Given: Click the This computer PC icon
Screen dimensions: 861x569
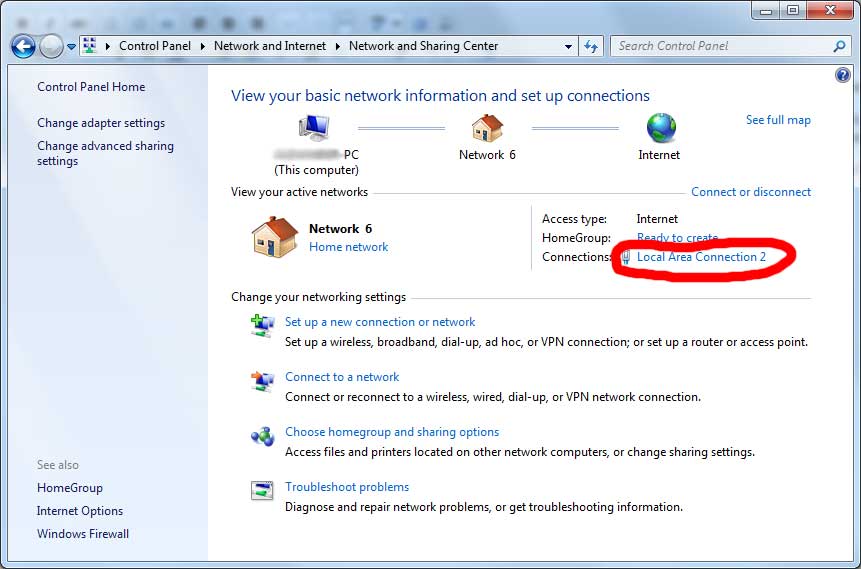Looking at the screenshot, I should pos(315,129).
